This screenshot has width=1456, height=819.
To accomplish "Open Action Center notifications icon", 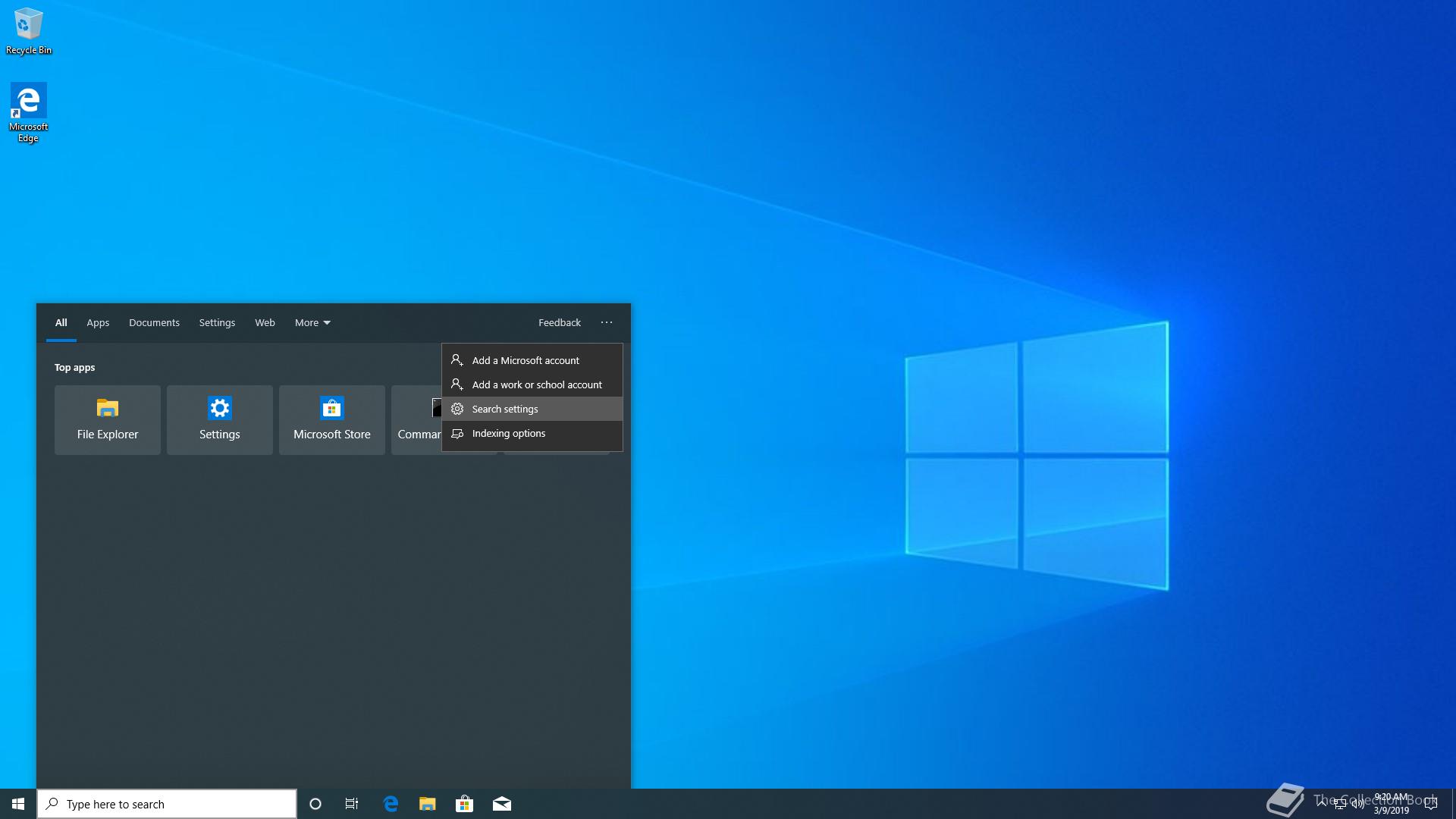I will 1431,804.
